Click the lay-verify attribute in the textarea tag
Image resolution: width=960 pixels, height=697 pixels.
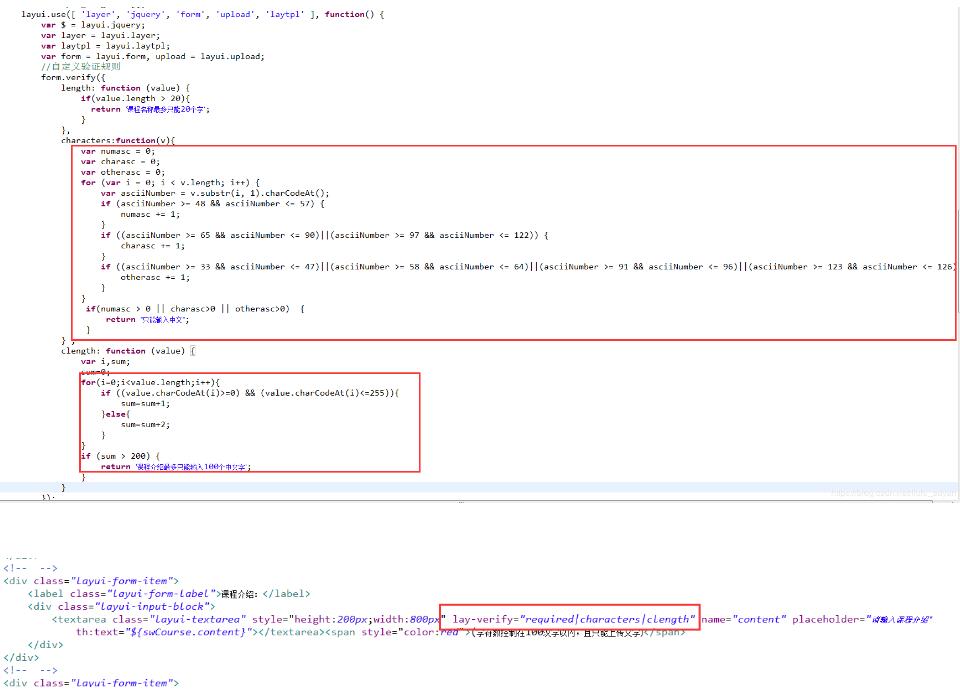click(x=571, y=620)
